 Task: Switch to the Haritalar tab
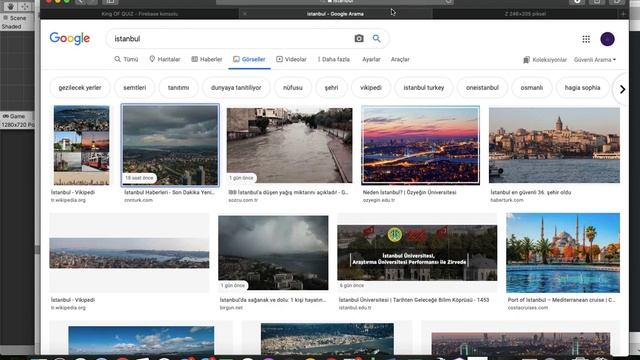pos(164,59)
